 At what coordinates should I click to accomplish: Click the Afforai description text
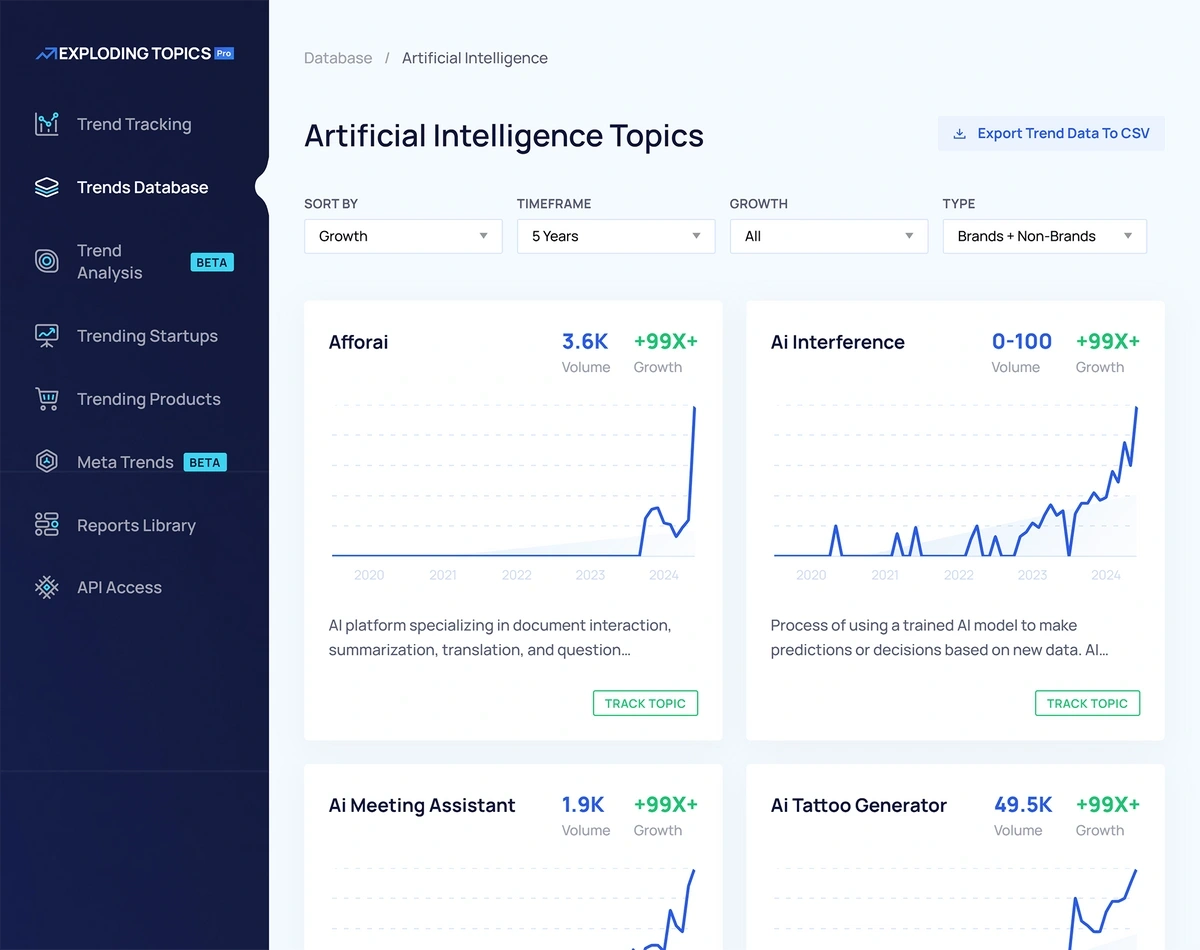500,638
